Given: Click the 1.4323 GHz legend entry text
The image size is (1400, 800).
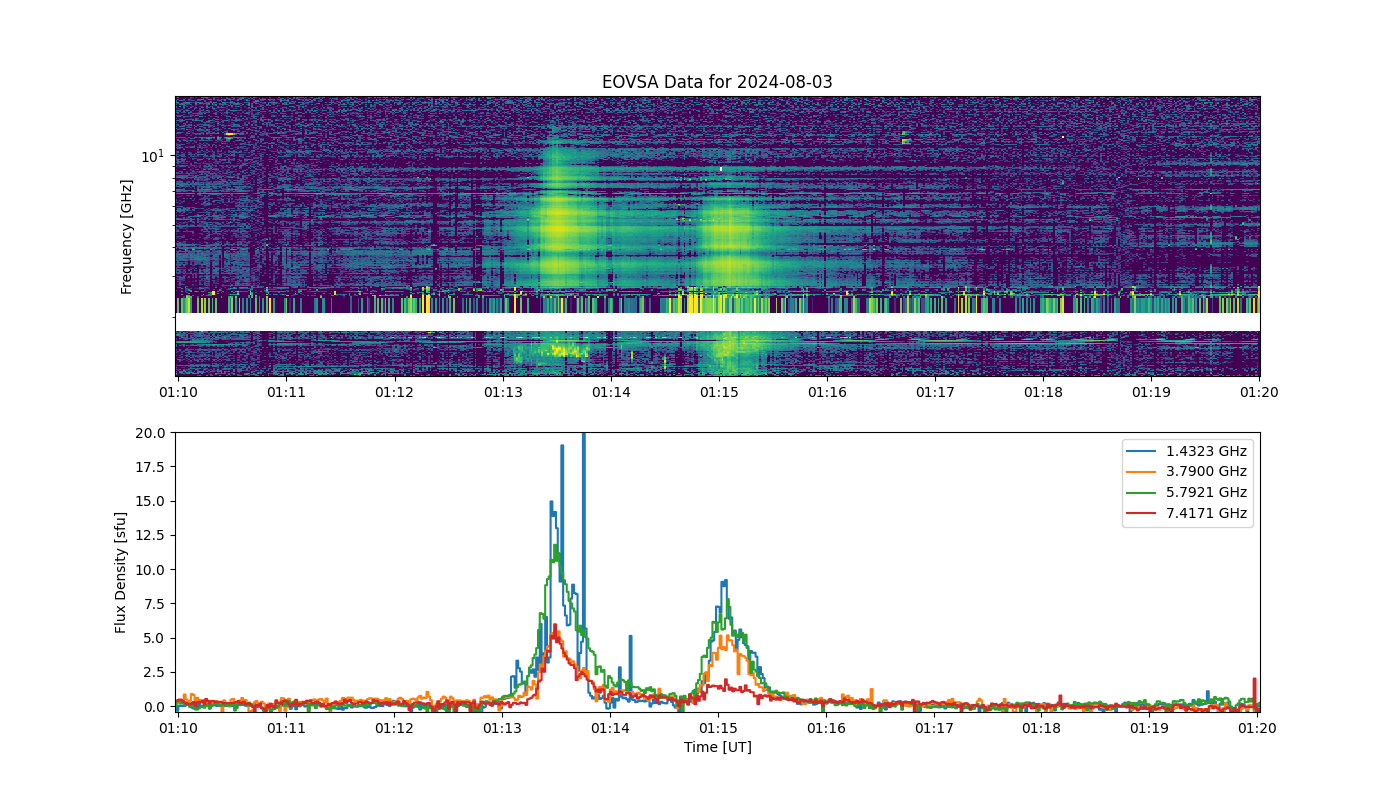Looking at the screenshot, I should [x=1207, y=451].
